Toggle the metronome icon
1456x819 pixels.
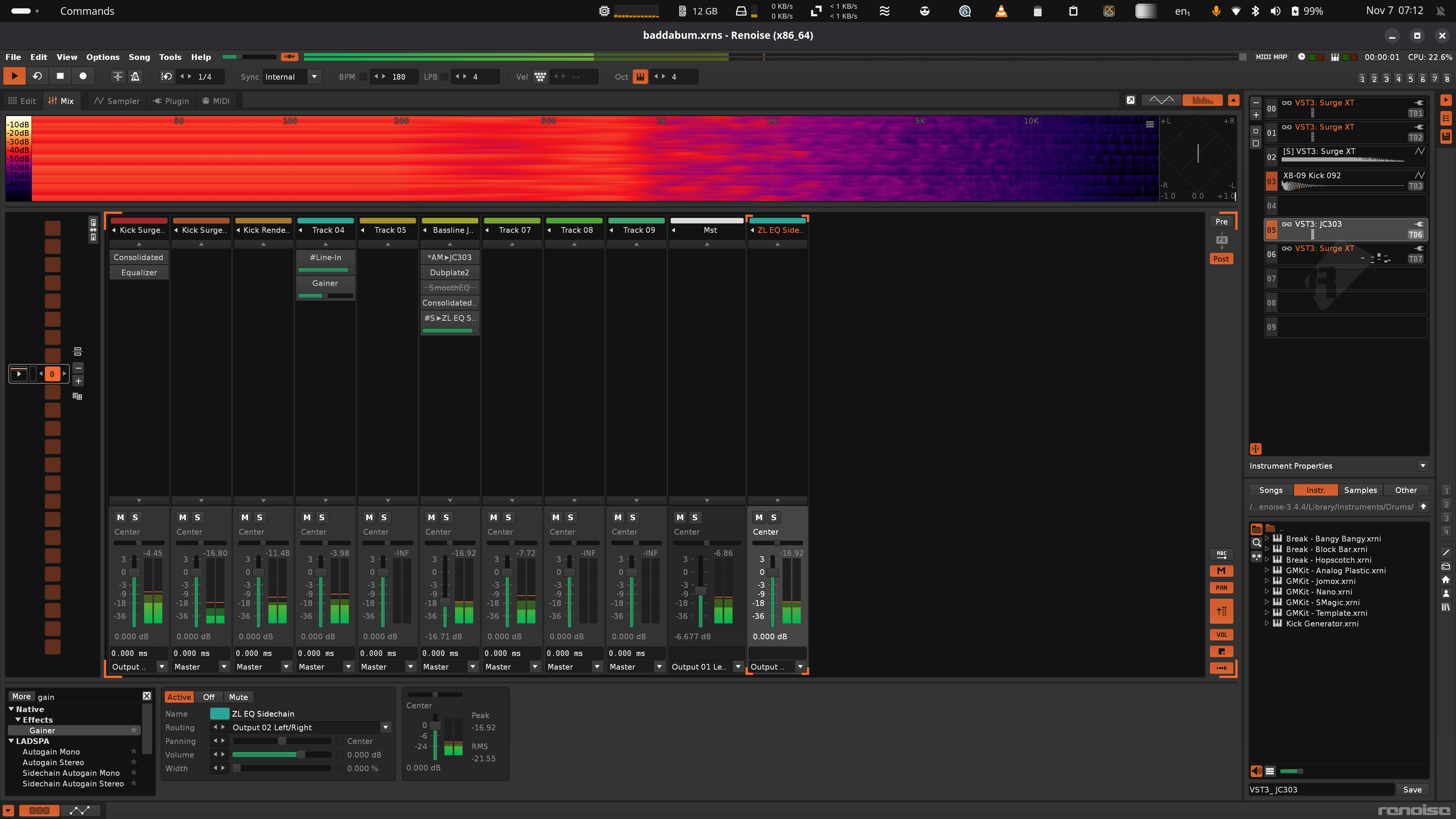135,76
